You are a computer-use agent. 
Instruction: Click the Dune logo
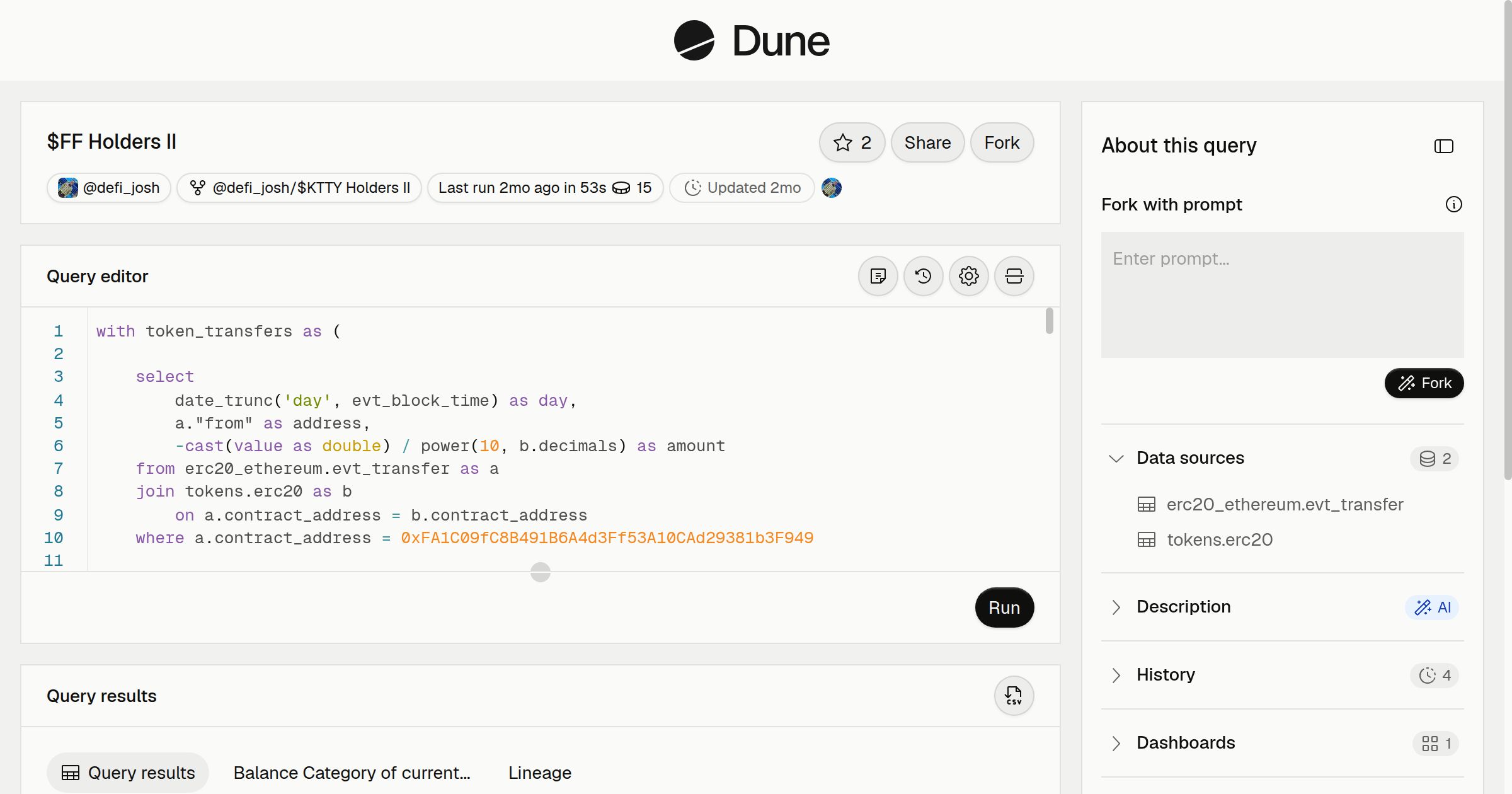(x=752, y=40)
